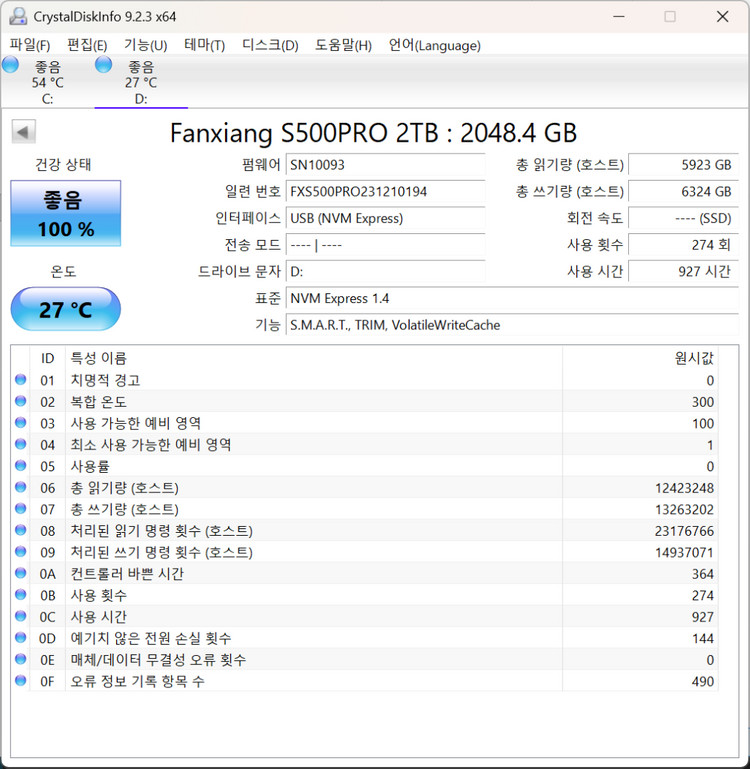Click status orb of row 0D 예기치 않은 전원 손실 횟수
The image size is (750, 769).
(x=21, y=638)
